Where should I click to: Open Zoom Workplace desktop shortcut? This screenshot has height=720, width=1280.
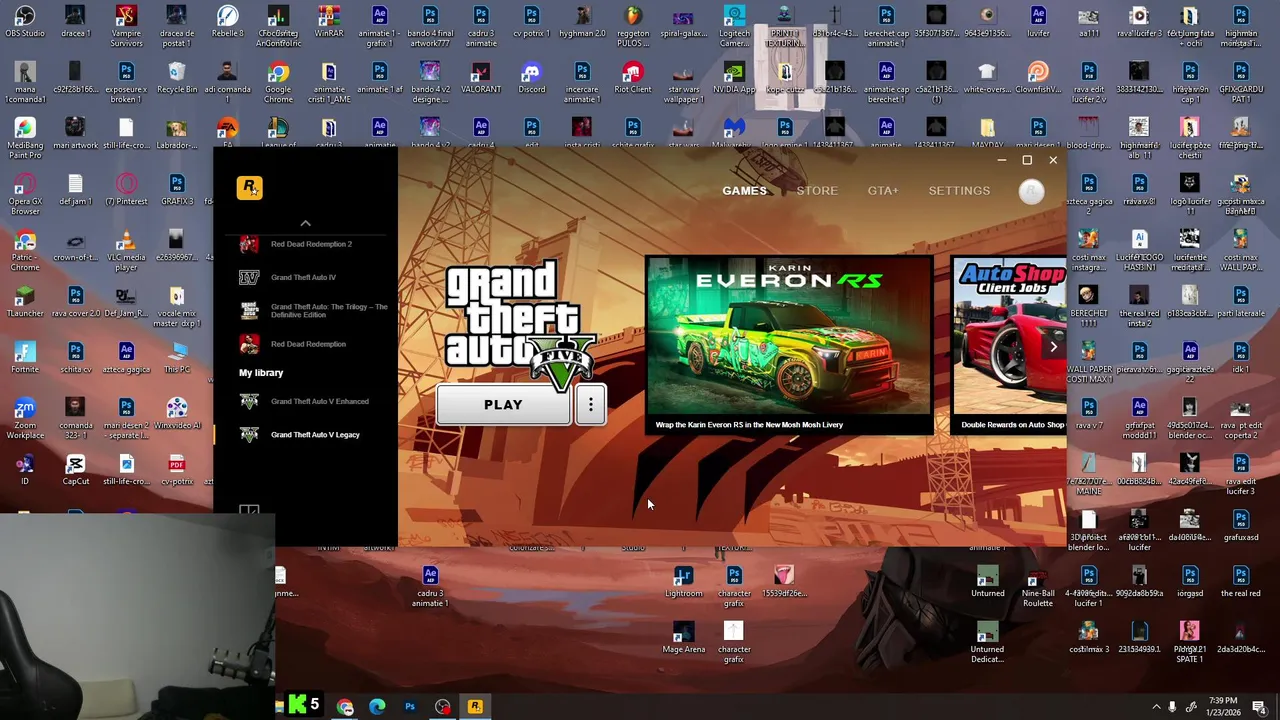coord(25,418)
